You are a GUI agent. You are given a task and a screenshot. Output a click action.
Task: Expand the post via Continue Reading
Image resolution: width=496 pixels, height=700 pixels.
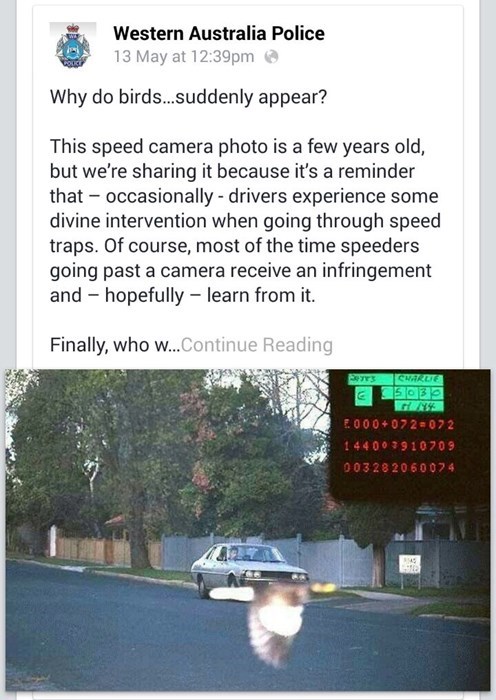(257, 345)
